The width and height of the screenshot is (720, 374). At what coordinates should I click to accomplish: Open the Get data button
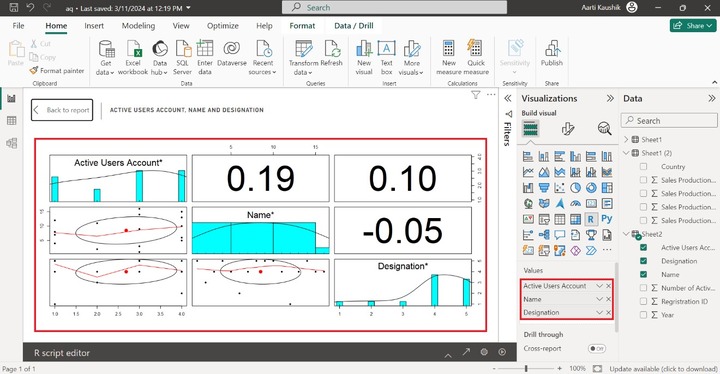[106, 57]
